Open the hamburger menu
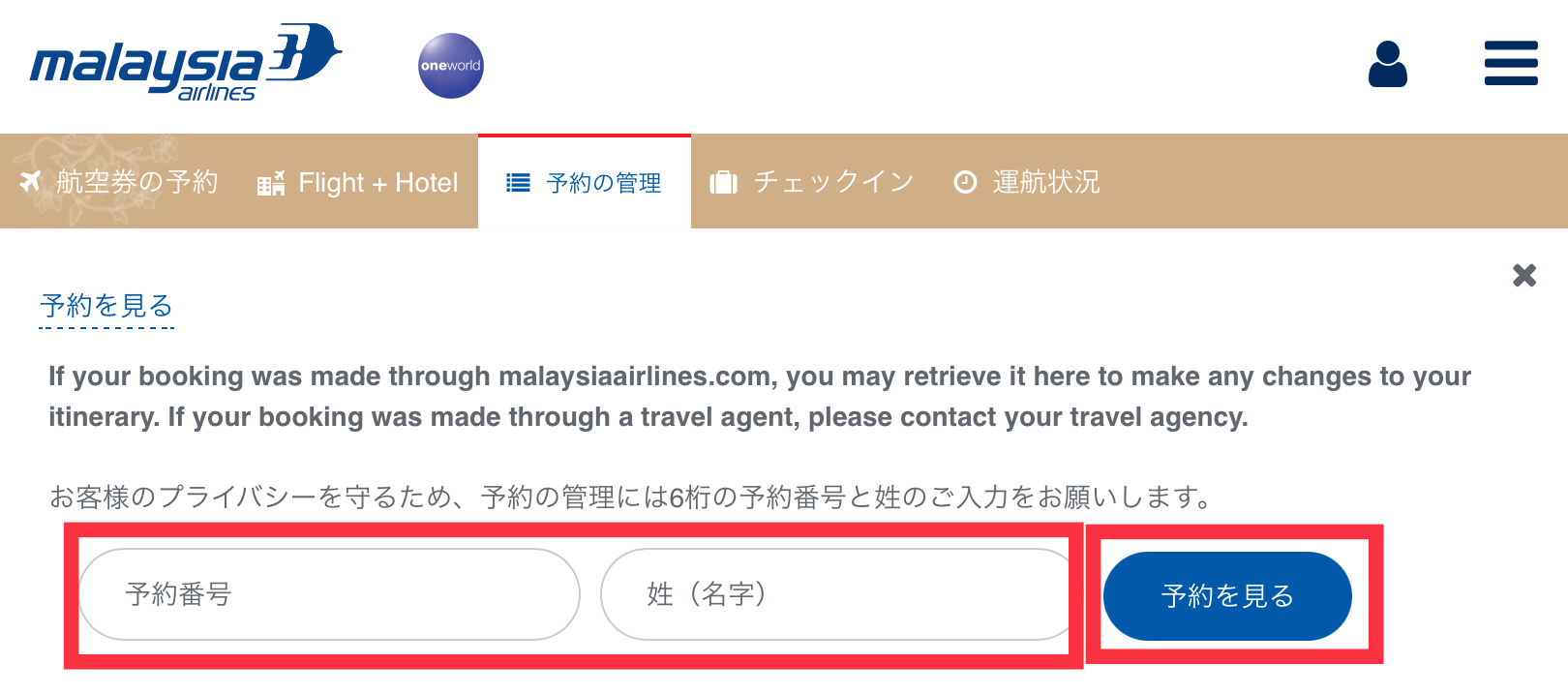This screenshot has height=694, width=1568. click(x=1511, y=63)
